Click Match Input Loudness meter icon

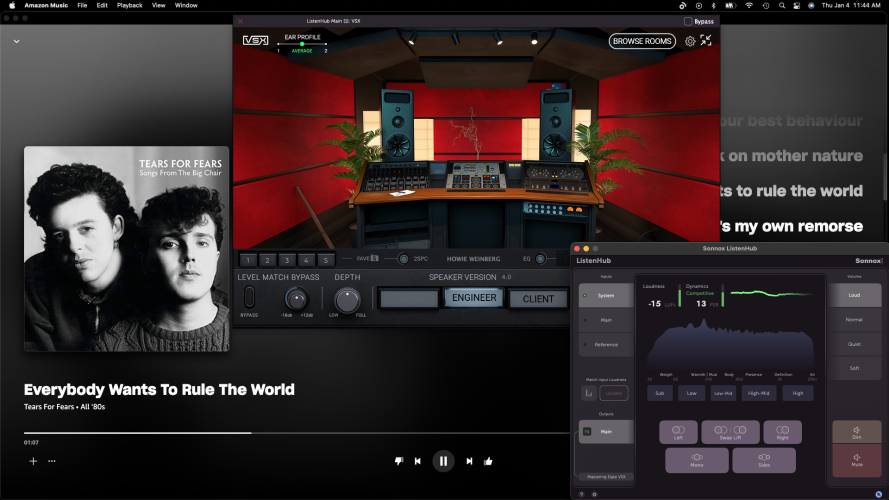click(x=589, y=393)
